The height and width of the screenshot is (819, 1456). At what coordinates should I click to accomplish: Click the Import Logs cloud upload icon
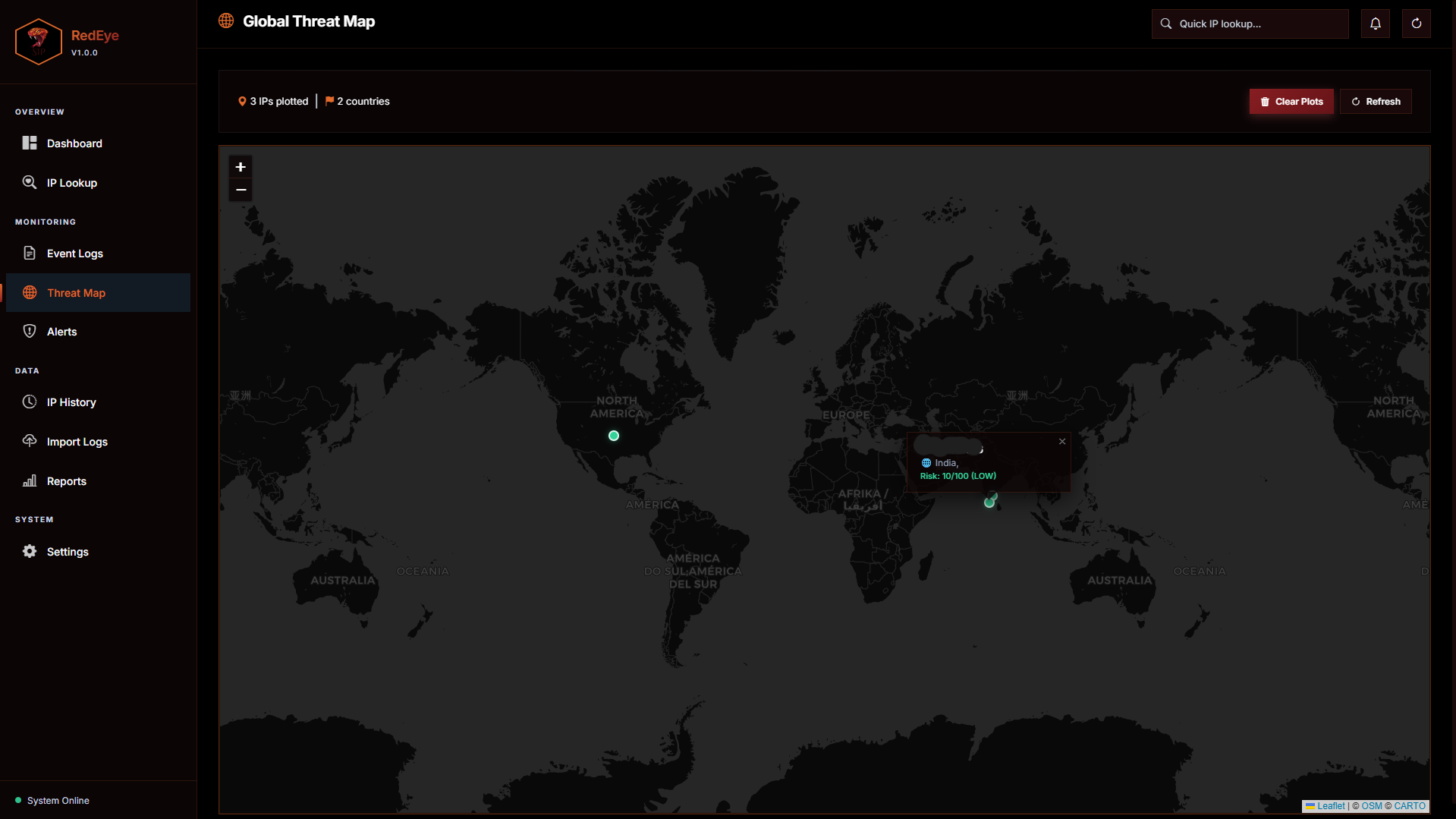click(x=30, y=441)
